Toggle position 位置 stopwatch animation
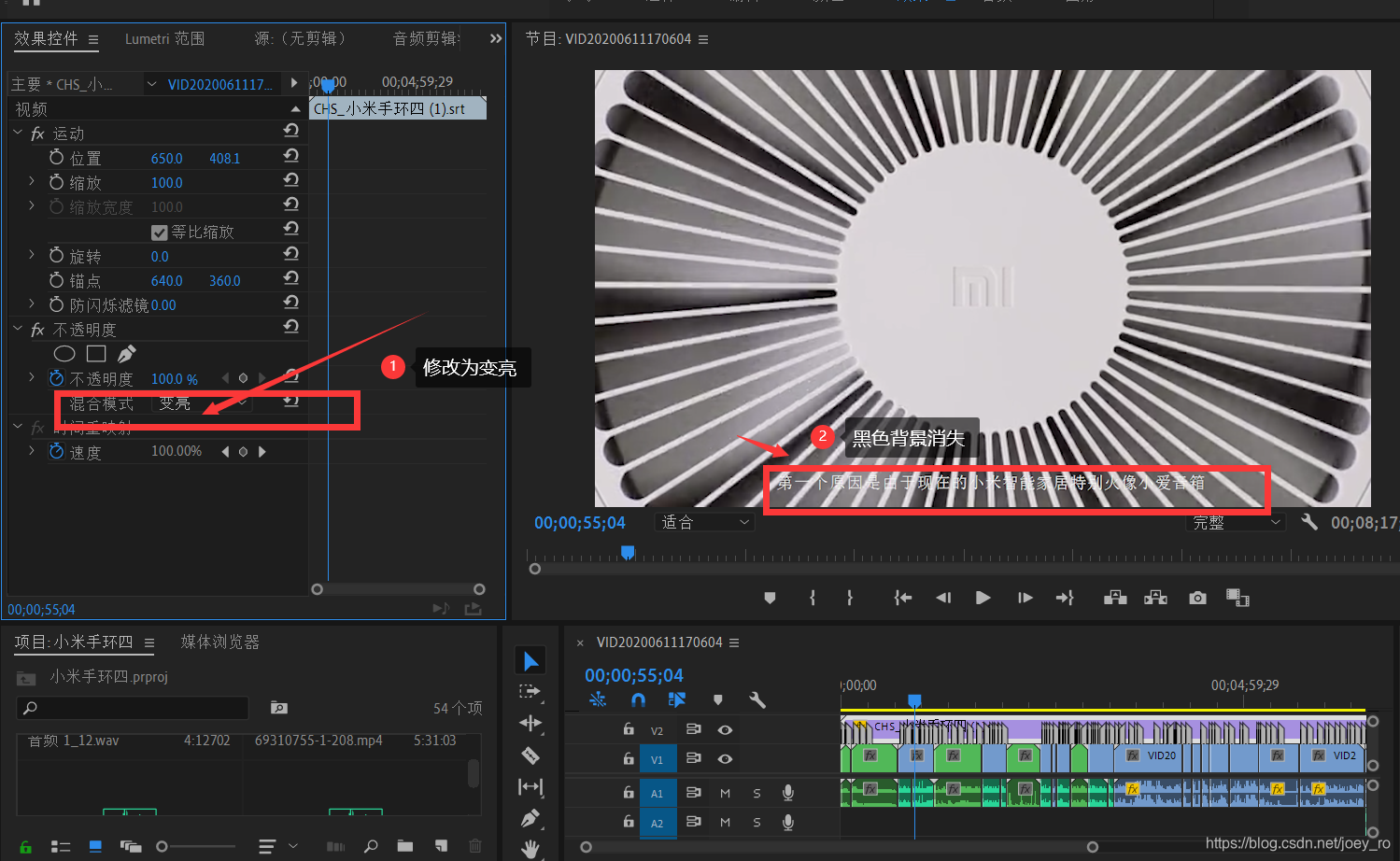 click(x=57, y=157)
